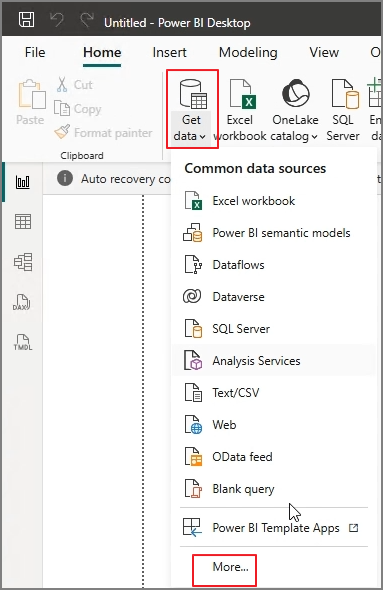Open the Insert ribbon tab

(x=169, y=52)
